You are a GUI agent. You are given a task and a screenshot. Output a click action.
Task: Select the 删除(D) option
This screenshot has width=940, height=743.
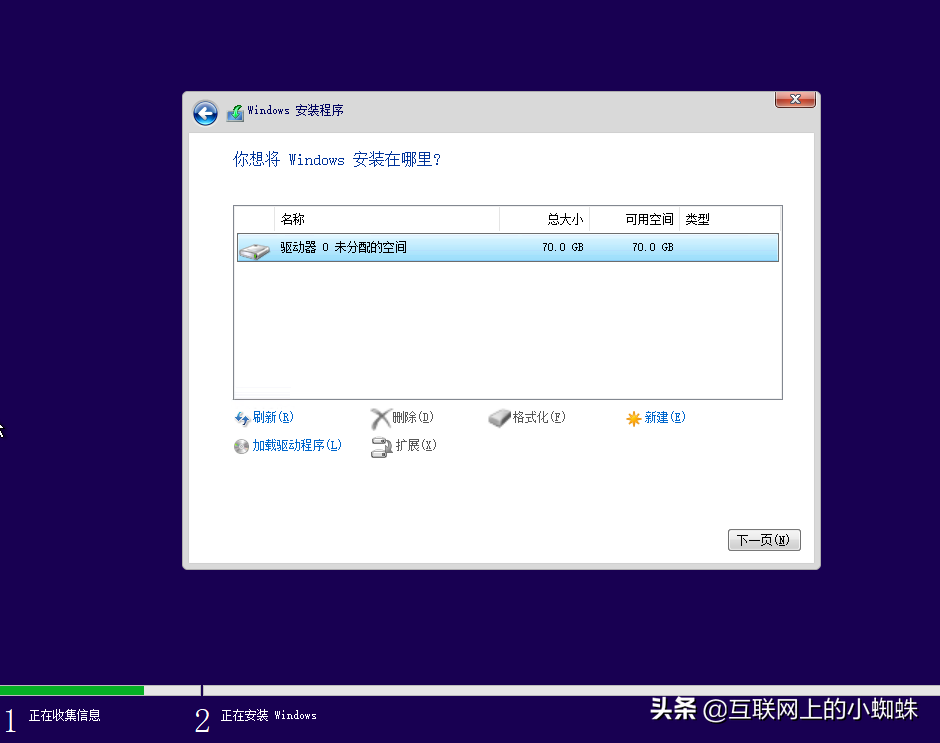point(413,418)
